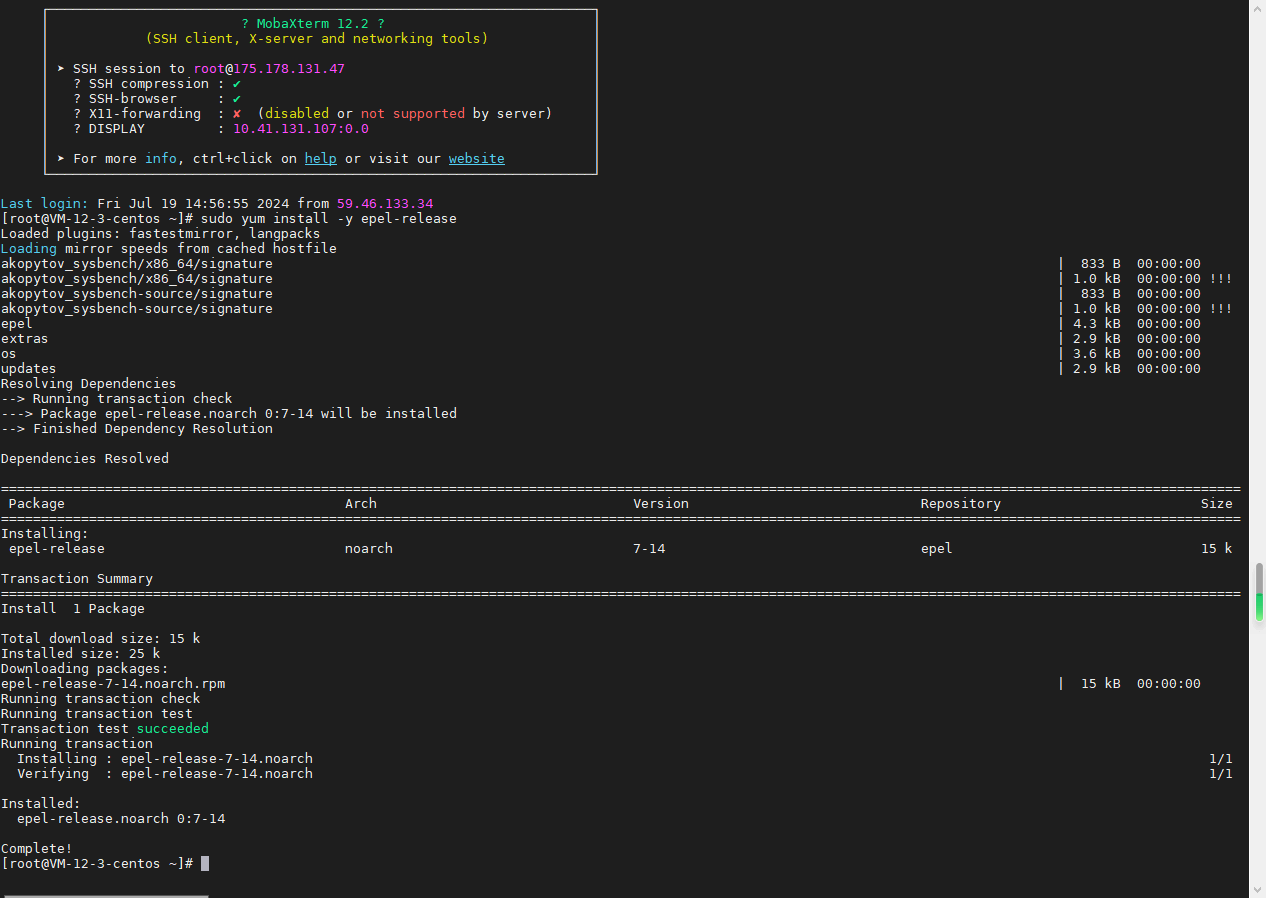
Task: Click the vertical scrollbar thumb on the right
Action: 1259,592
